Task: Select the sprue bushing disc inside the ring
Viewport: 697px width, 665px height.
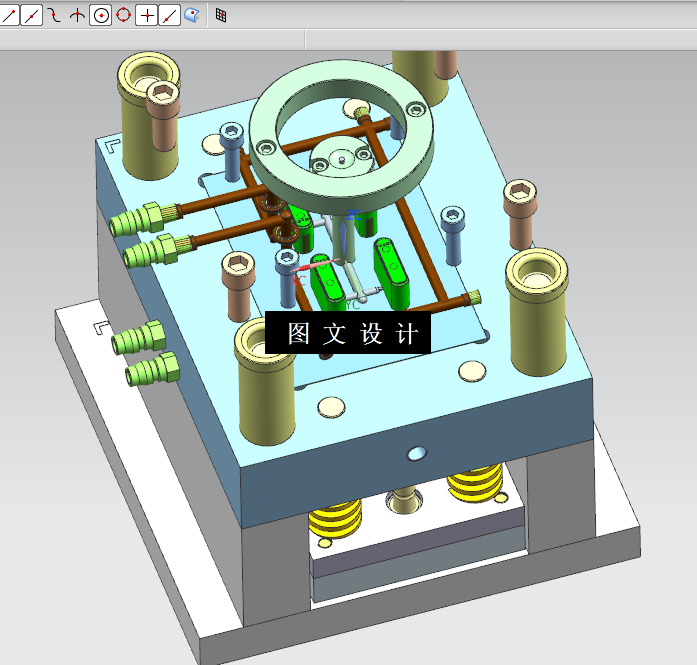Action: tap(341, 158)
